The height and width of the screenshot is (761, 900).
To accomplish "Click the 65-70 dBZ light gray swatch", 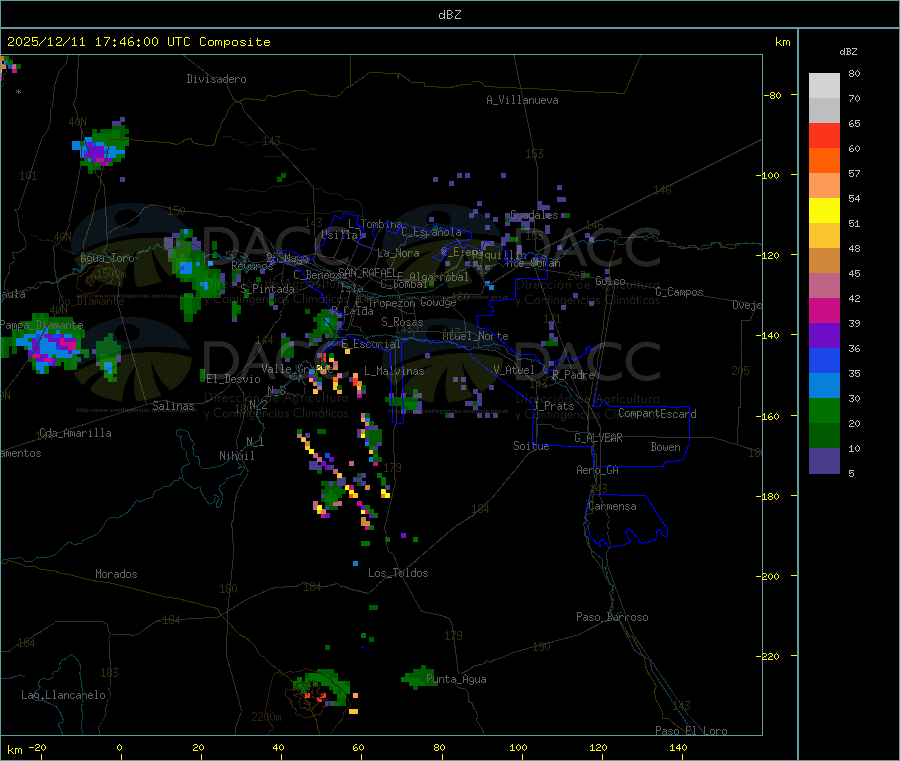I will 824,110.
